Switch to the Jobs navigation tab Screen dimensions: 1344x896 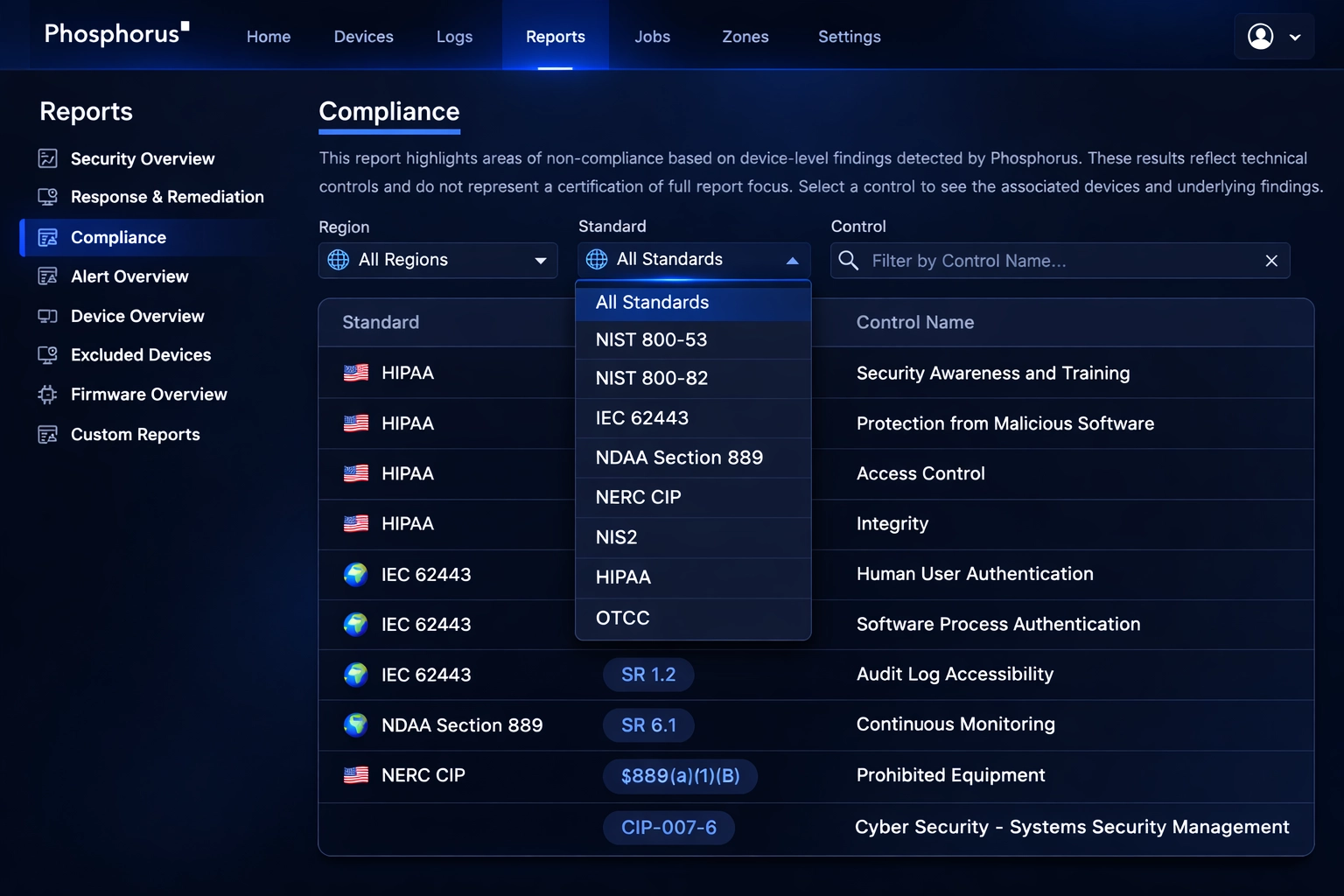click(x=652, y=37)
